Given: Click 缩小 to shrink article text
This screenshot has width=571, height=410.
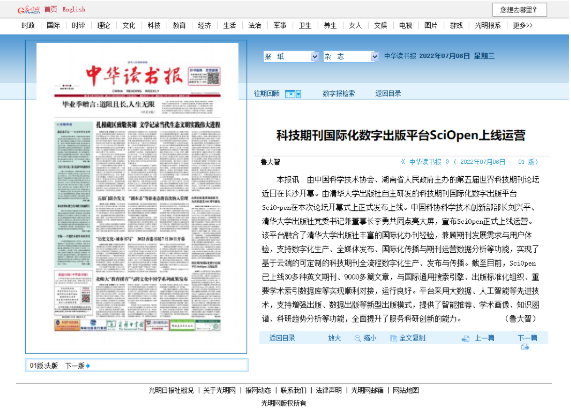Looking at the screenshot, I should [x=370, y=338].
